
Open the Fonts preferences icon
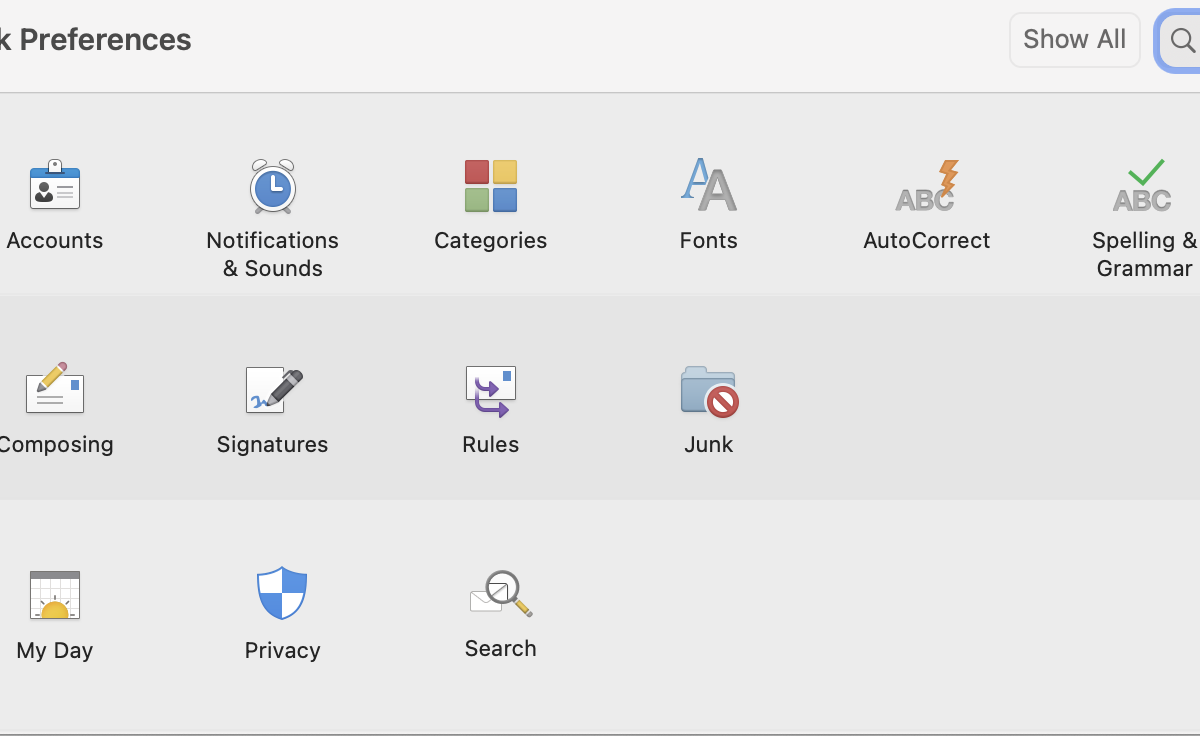pos(708,186)
